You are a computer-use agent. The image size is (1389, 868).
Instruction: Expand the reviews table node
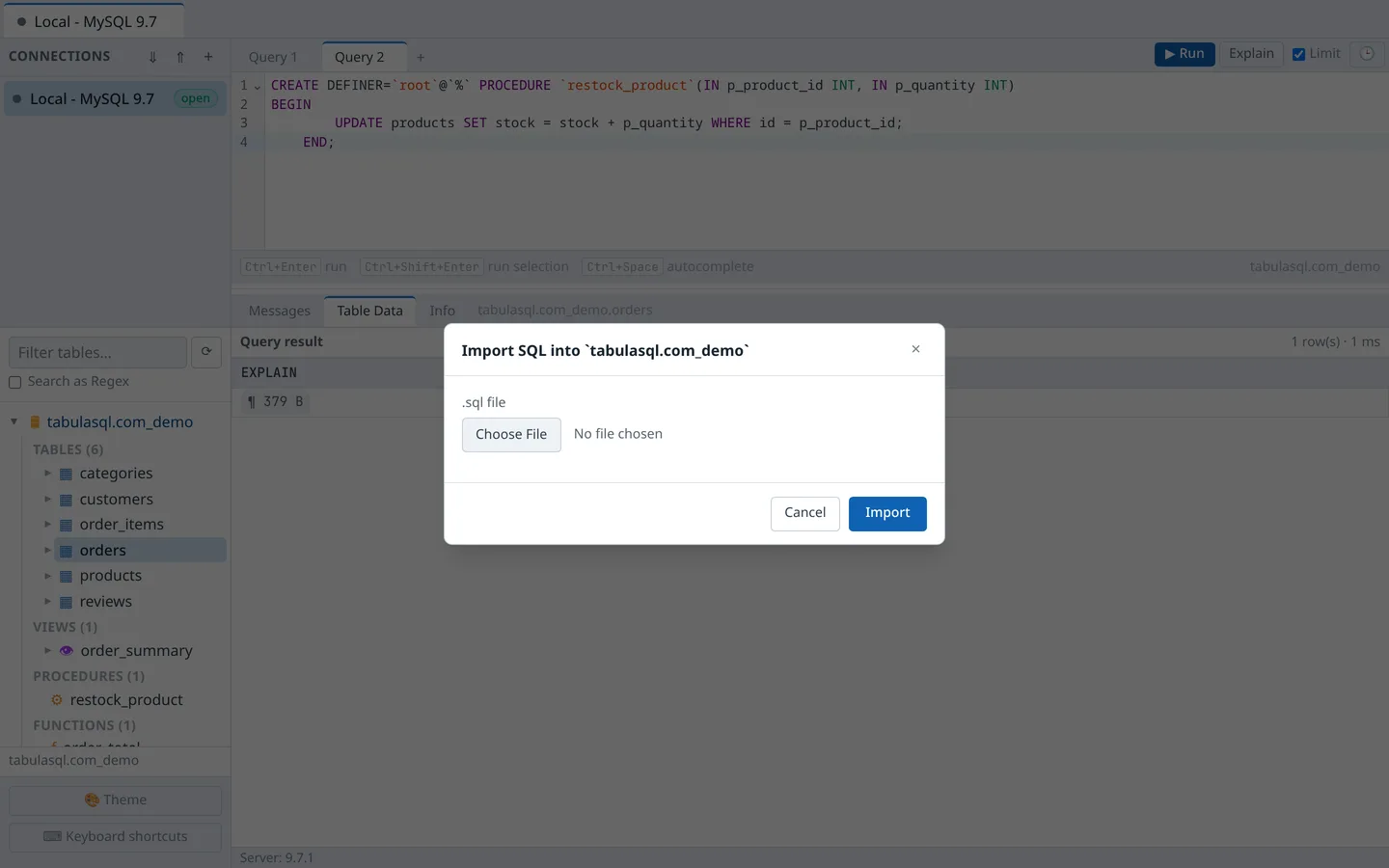click(x=47, y=602)
